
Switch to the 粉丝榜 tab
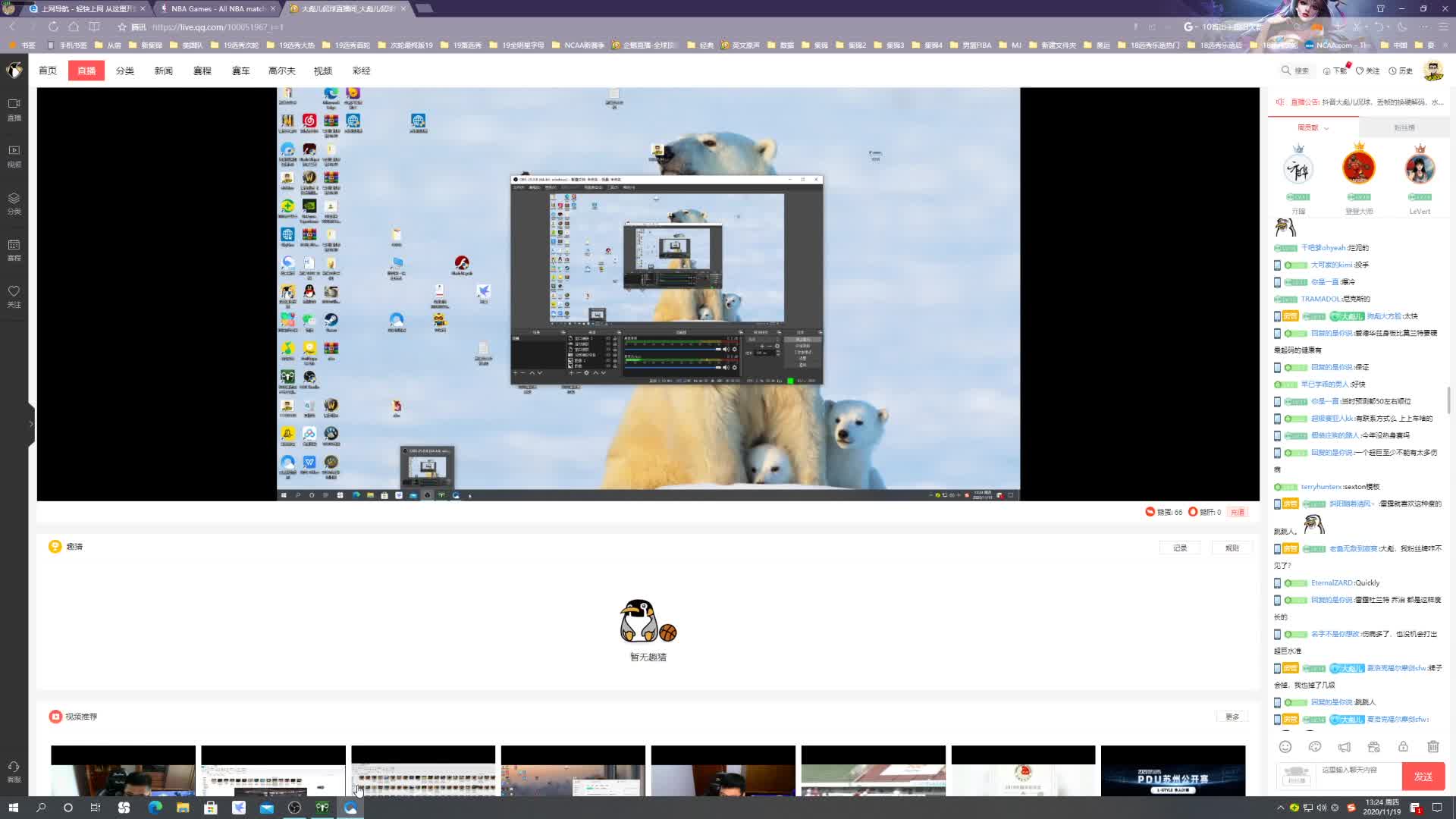(x=1404, y=127)
